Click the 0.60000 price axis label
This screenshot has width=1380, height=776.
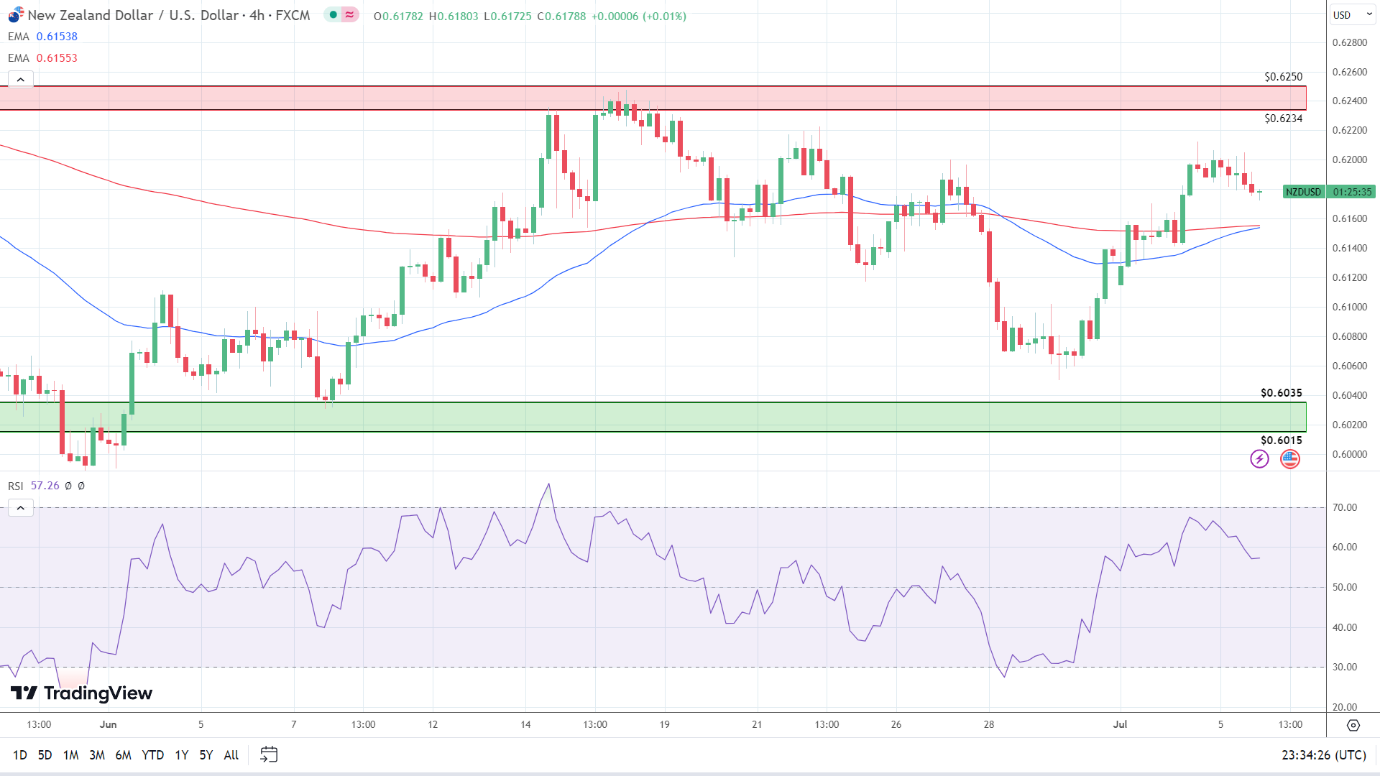pyautogui.click(x=1351, y=454)
